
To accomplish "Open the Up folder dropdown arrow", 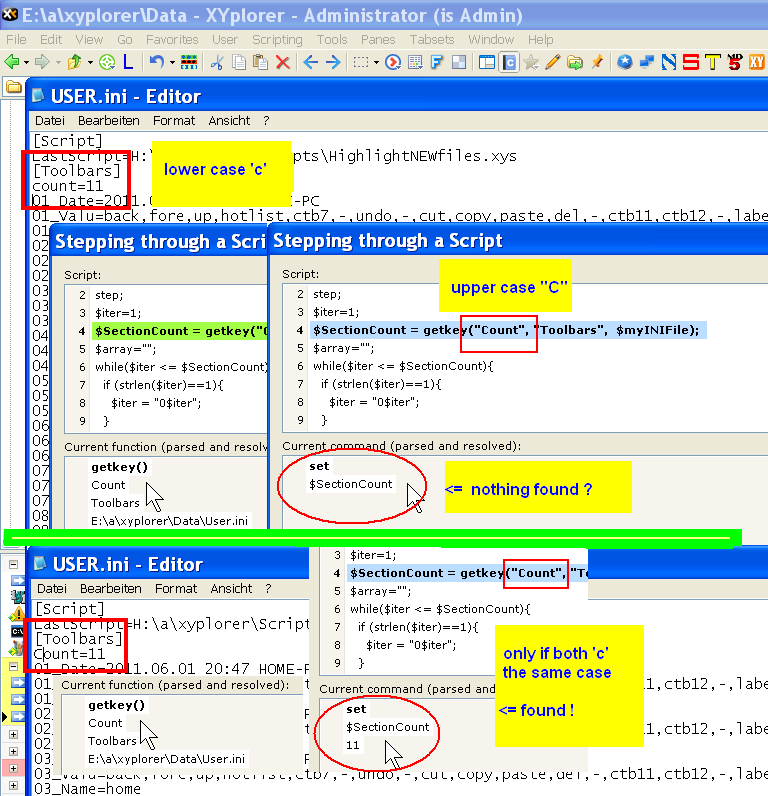I will tap(90, 63).
